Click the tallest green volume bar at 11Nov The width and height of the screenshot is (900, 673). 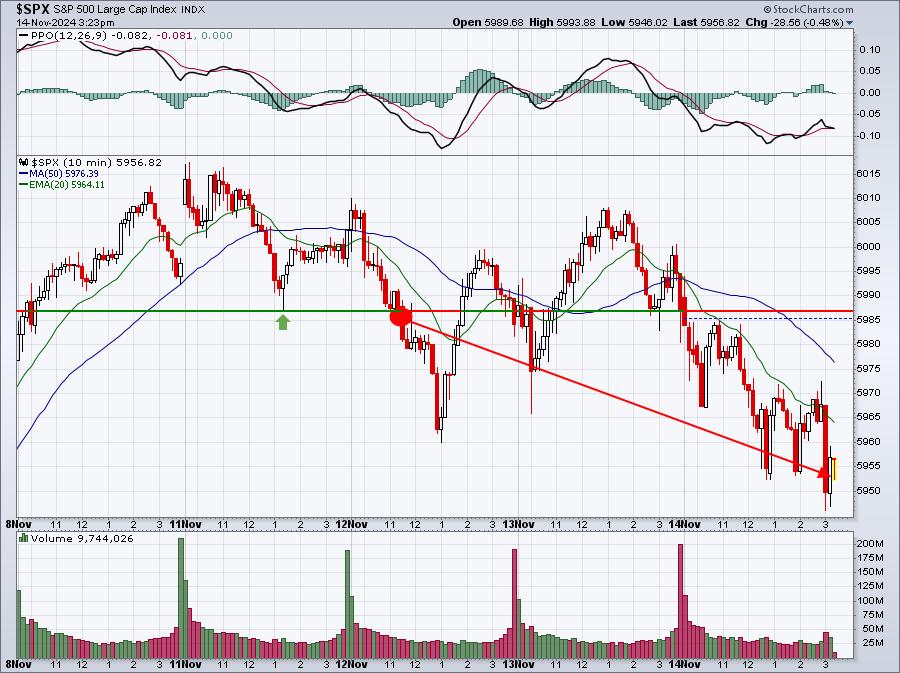tap(181, 598)
